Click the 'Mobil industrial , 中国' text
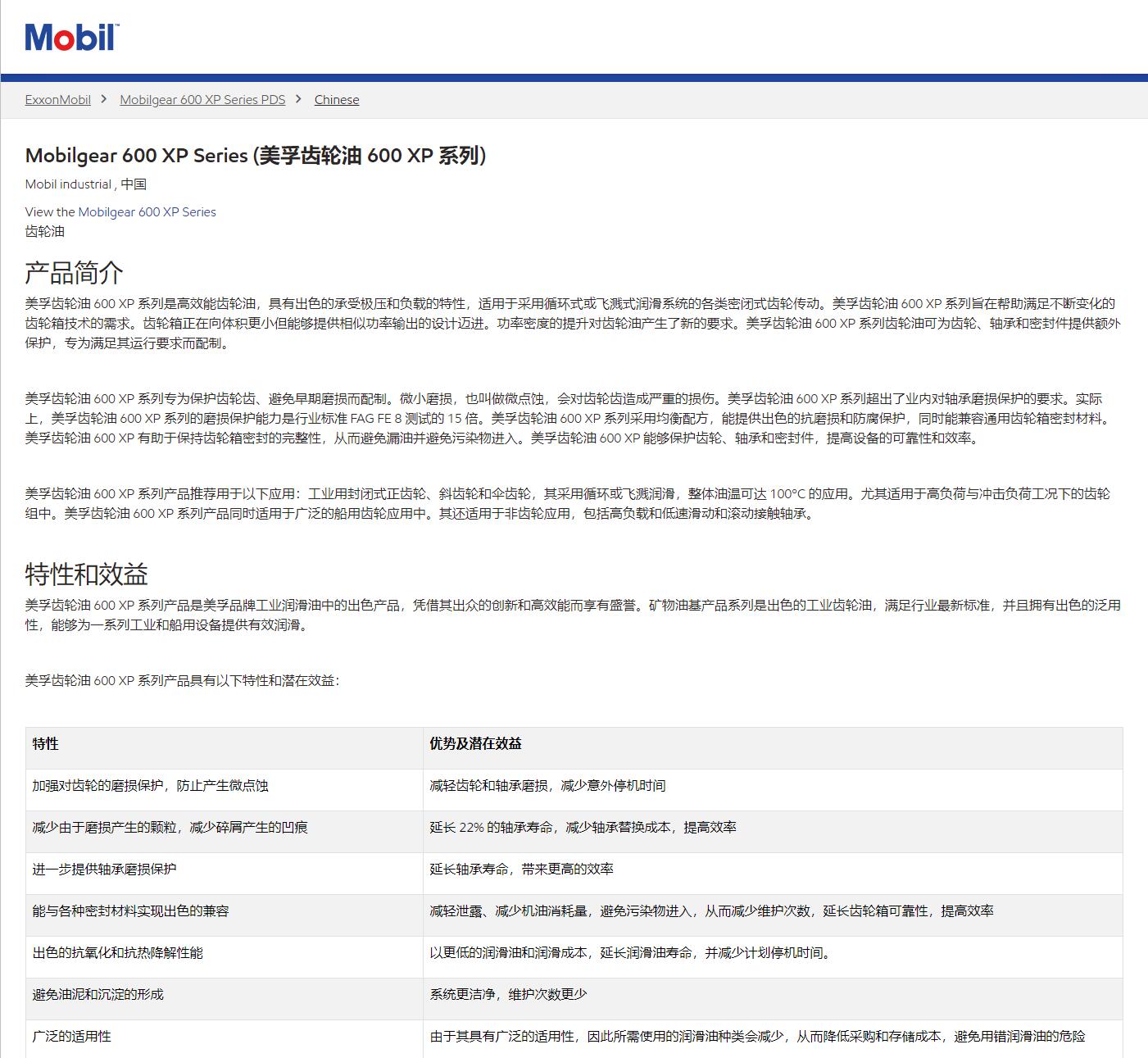 (x=86, y=184)
